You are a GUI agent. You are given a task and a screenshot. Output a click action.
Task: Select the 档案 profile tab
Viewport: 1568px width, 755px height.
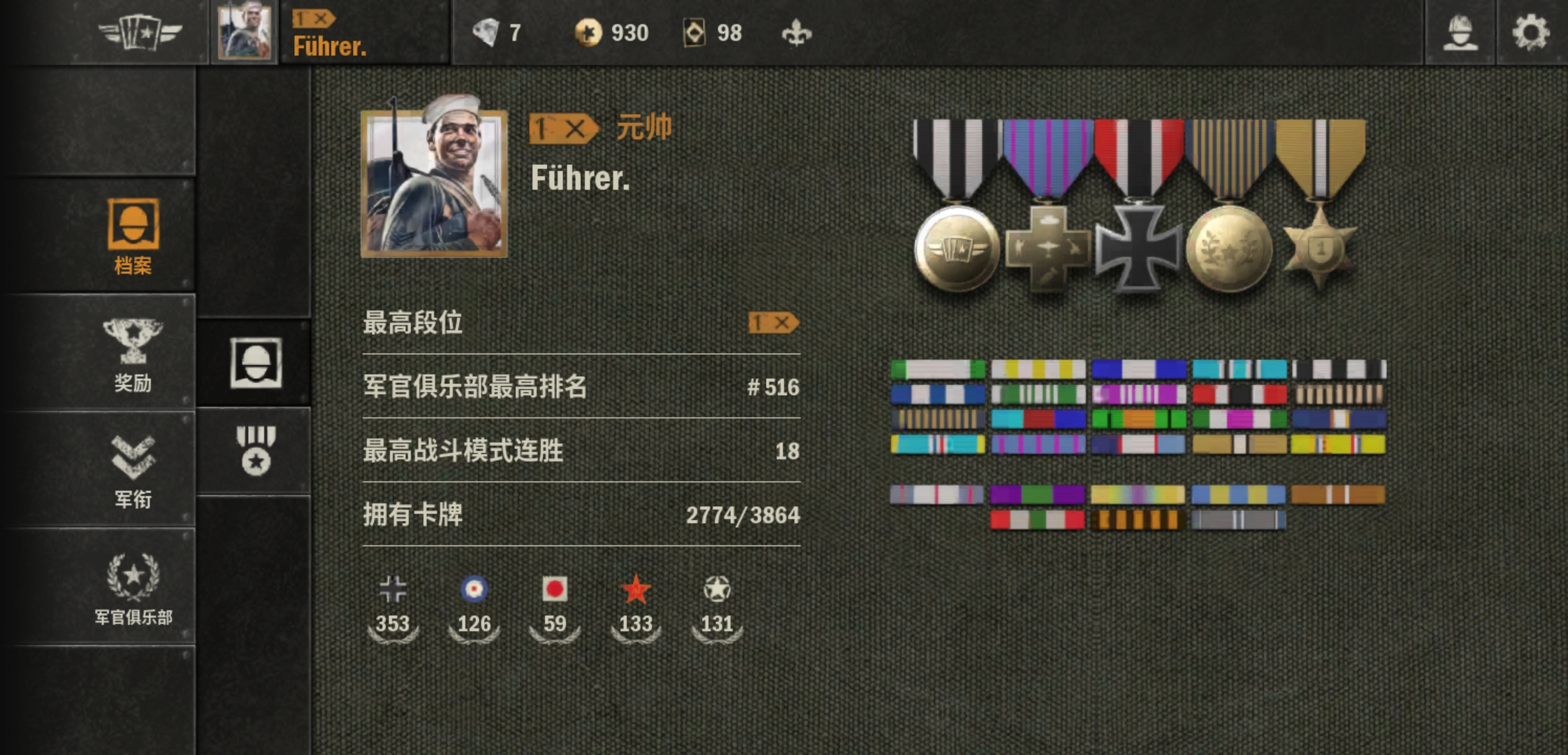(133, 236)
